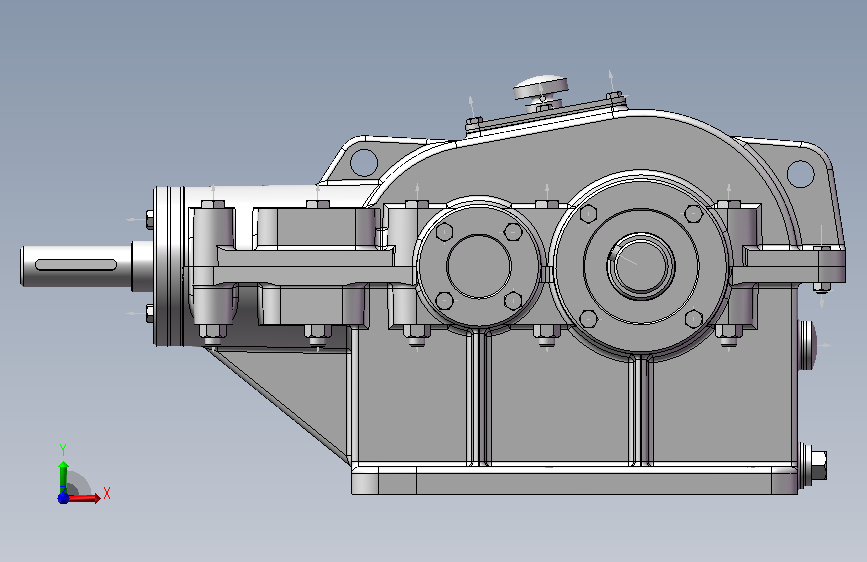This screenshot has height=562, width=867.
Task: Select the drain plug bolt at lower right
Action: [813, 465]
